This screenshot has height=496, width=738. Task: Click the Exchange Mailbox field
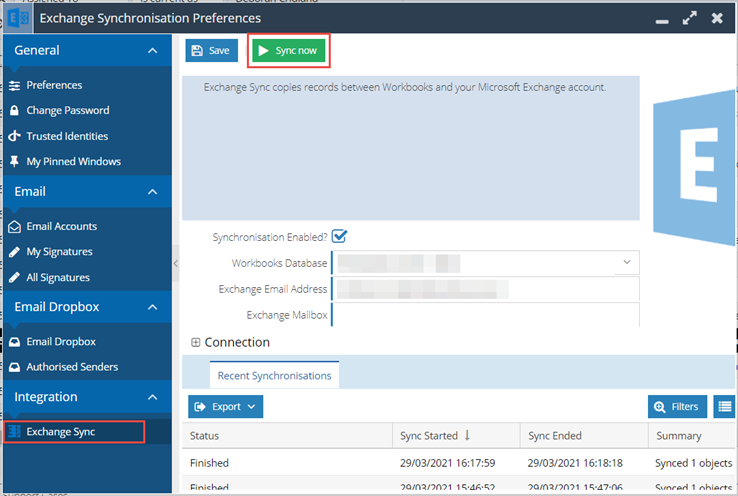pyautogui.click(x=486, y=315)
